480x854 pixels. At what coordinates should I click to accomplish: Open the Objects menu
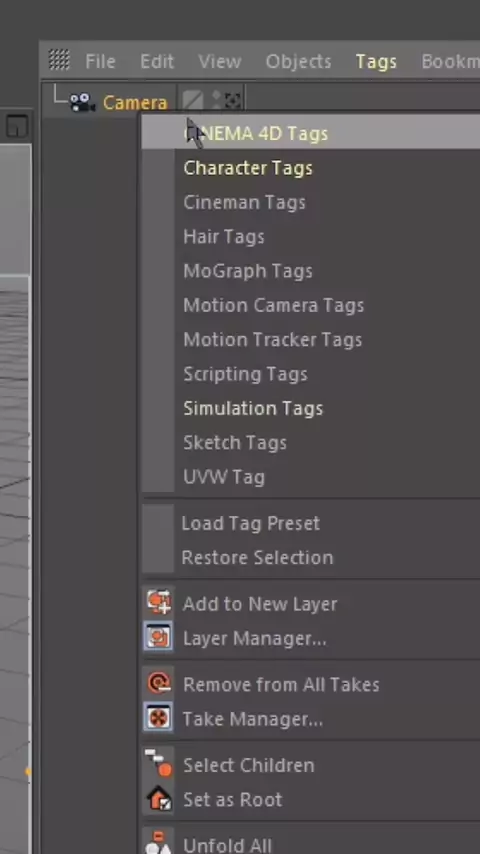[x=298, y=62]
